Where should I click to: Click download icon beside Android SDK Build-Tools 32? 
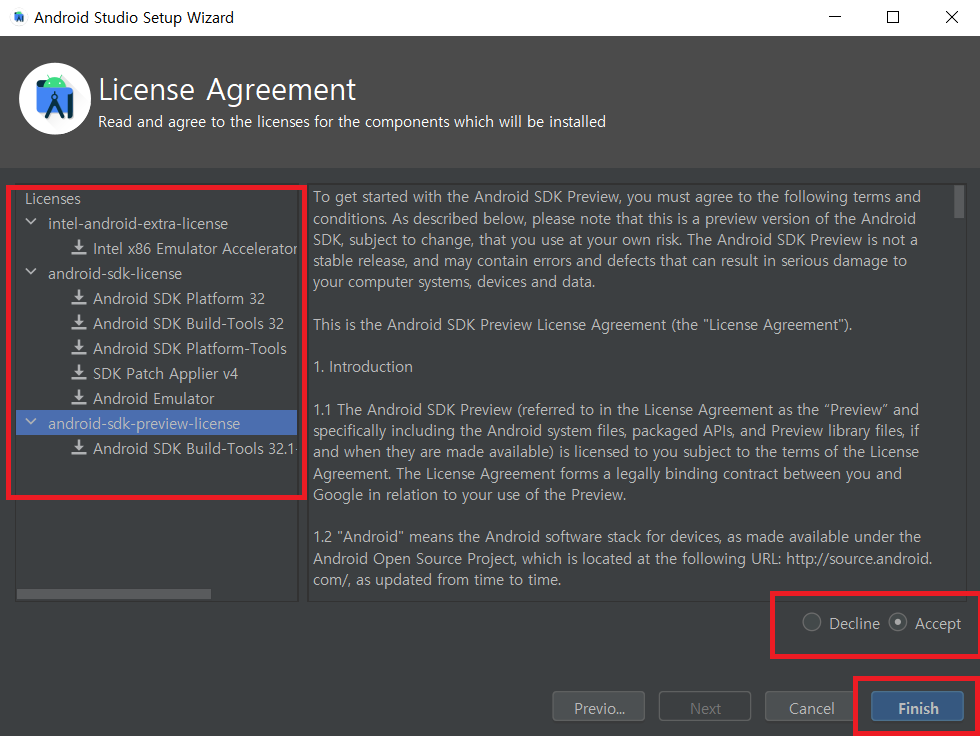(x=79, y=323)
